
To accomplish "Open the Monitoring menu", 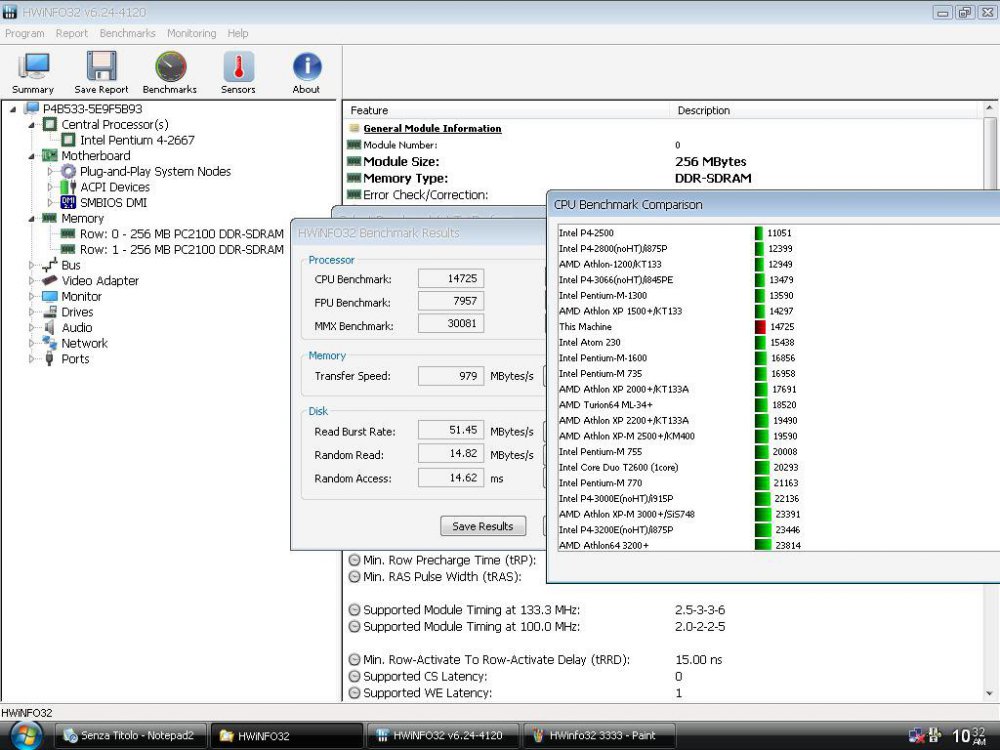I will pos(191,33).
